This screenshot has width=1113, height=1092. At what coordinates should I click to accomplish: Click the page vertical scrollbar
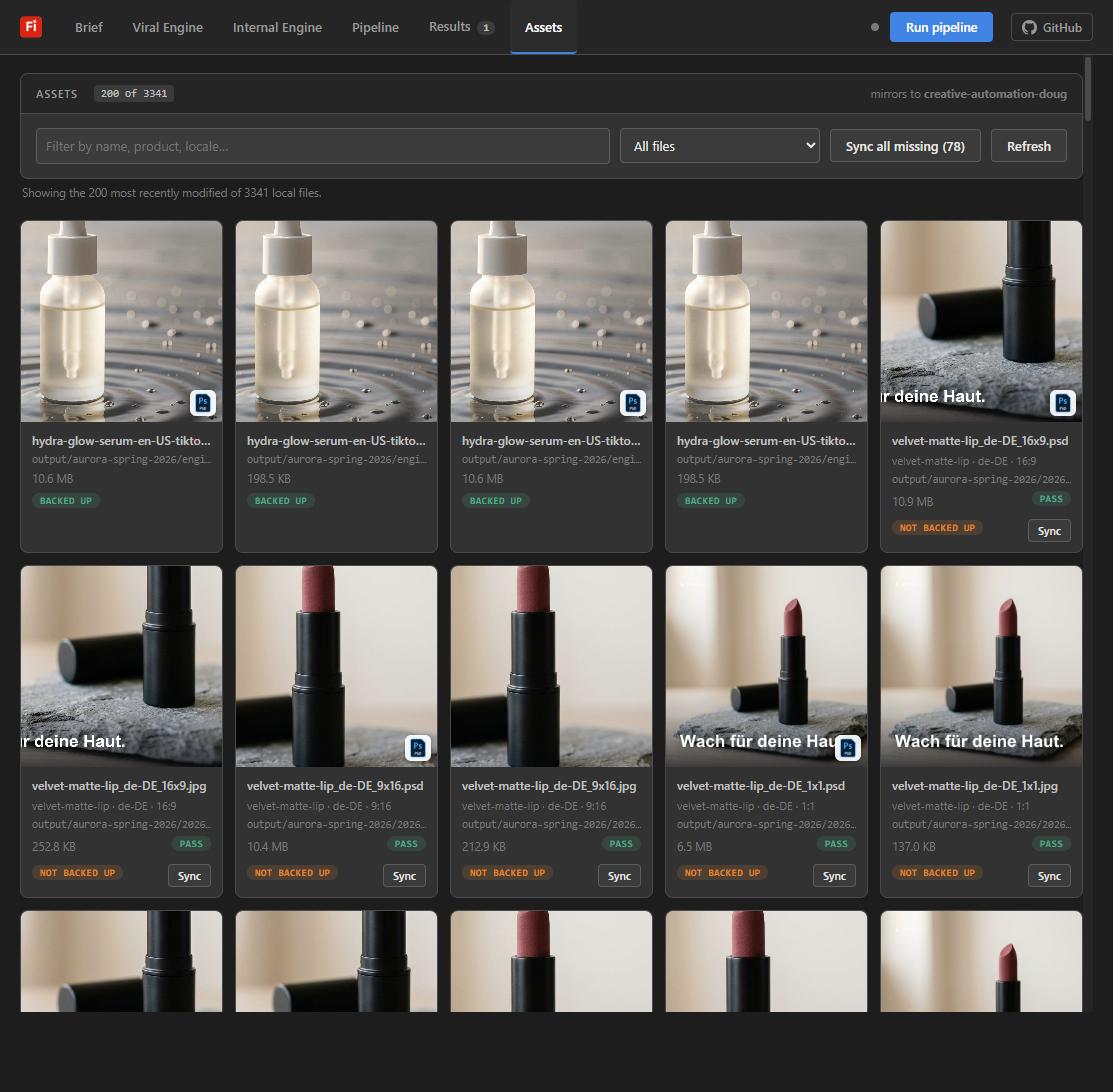[x=1087, y=89]
